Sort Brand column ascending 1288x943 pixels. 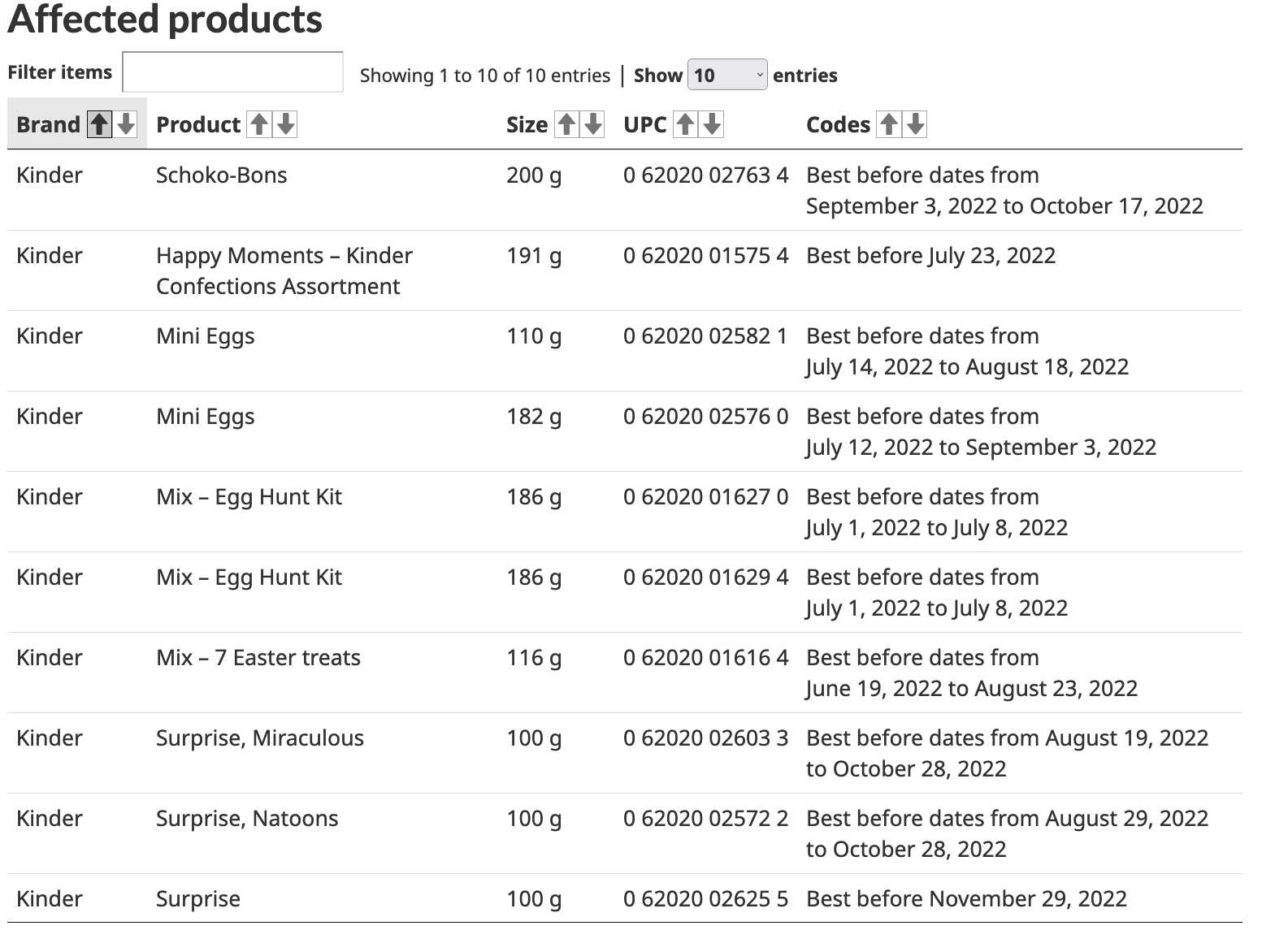tap(99, 124)
